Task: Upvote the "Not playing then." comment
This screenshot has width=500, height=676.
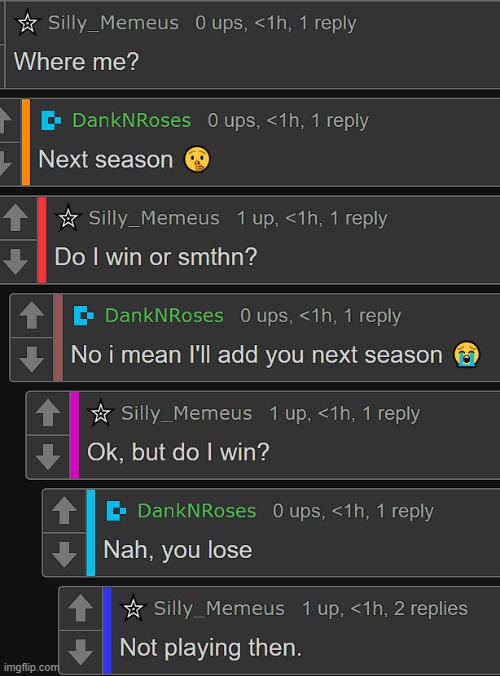Action: tap(81, 608)
